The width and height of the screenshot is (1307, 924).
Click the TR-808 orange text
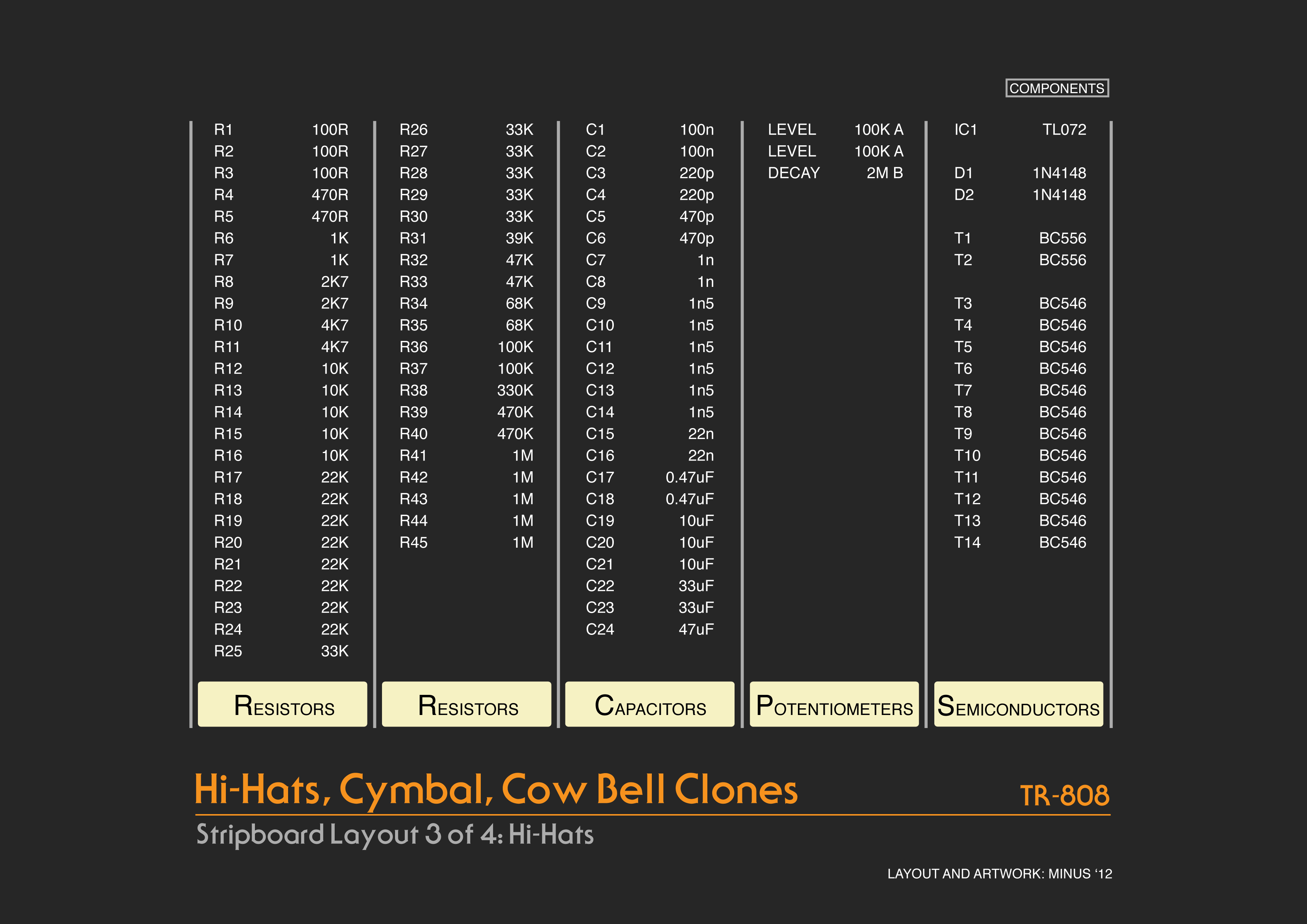pyautogui.click(x=1064, y=795)
